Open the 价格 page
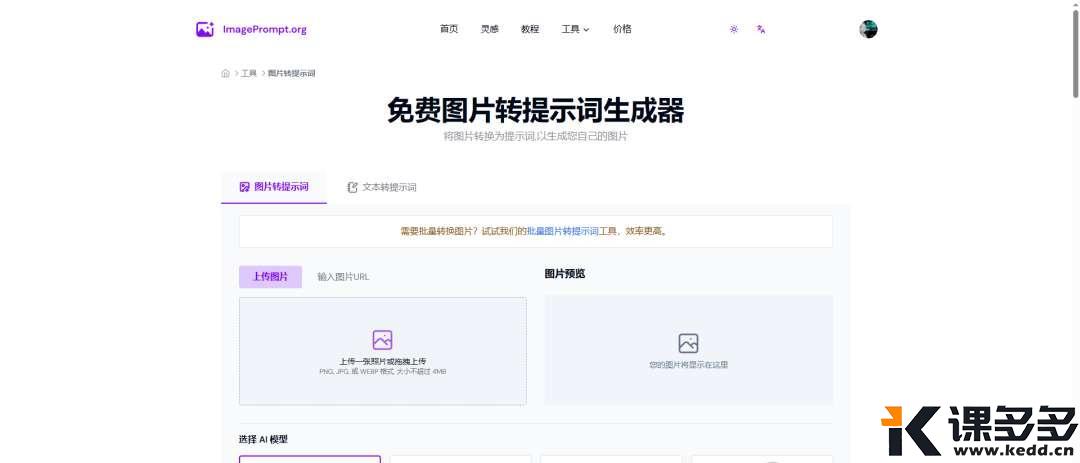This screenshot has height=463, width=1080. (622, 29)
